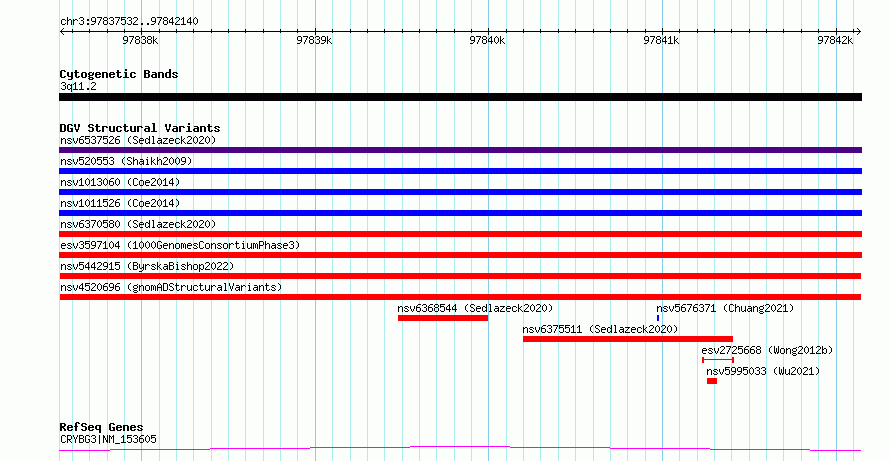This screenshot has width=890, height=461.
Task: Click the black 3q11.2 cytogenetic band bar
Action: 460,97
